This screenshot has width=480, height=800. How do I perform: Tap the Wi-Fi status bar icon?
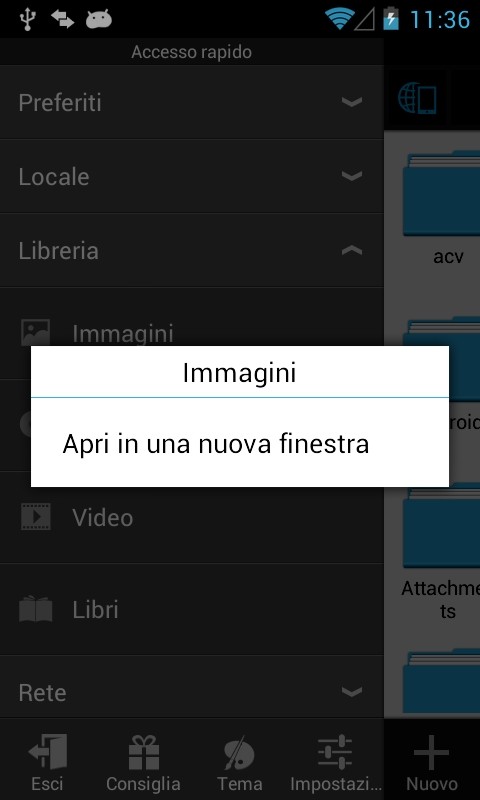tap(340, 19)
